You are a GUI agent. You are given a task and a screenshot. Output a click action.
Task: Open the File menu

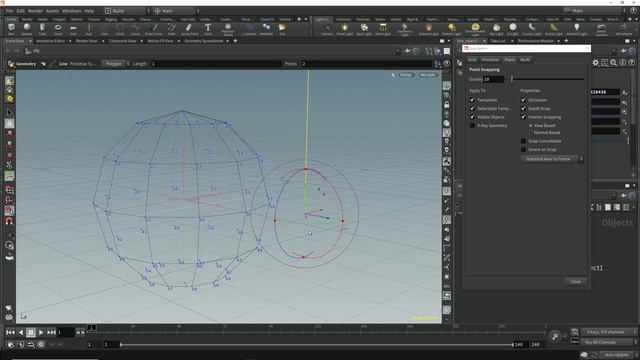pos(9,11)
